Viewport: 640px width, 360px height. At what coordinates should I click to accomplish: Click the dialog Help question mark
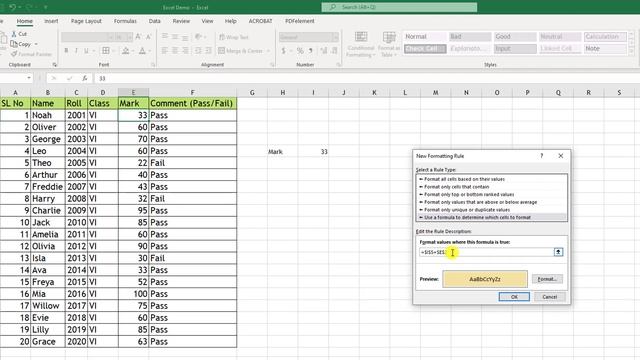coord(542,156)
